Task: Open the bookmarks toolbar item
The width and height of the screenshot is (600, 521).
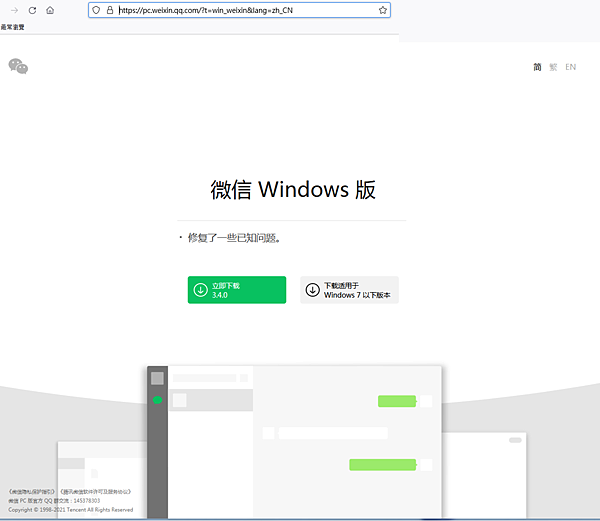Action: click(x=13, y=27)
